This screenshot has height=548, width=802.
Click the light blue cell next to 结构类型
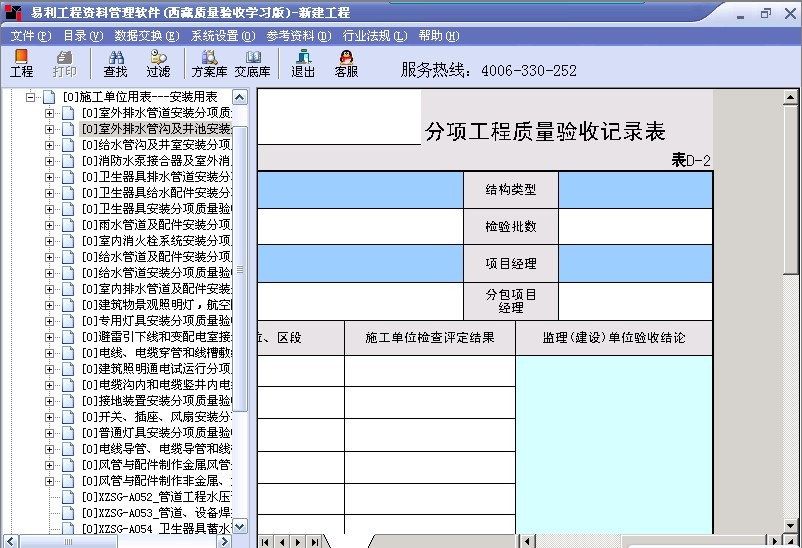635,190
